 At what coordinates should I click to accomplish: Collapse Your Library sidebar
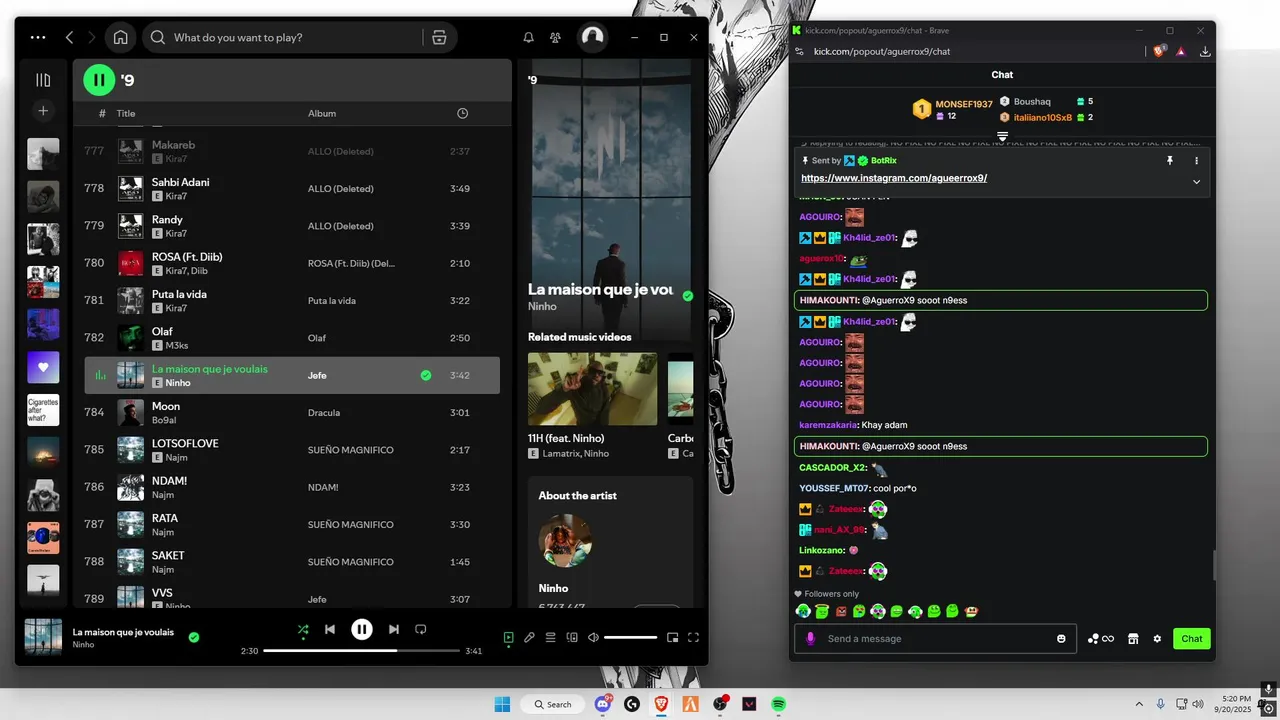(43, 80)
